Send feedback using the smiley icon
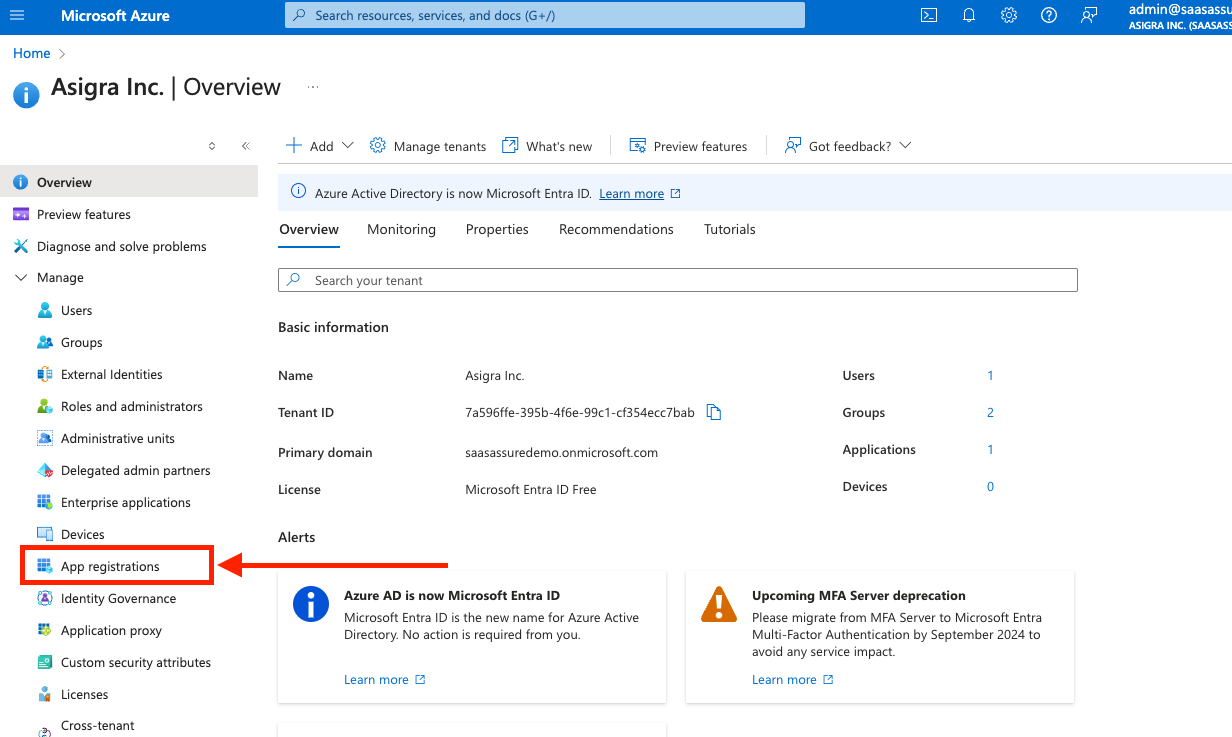 (1088, 15)
